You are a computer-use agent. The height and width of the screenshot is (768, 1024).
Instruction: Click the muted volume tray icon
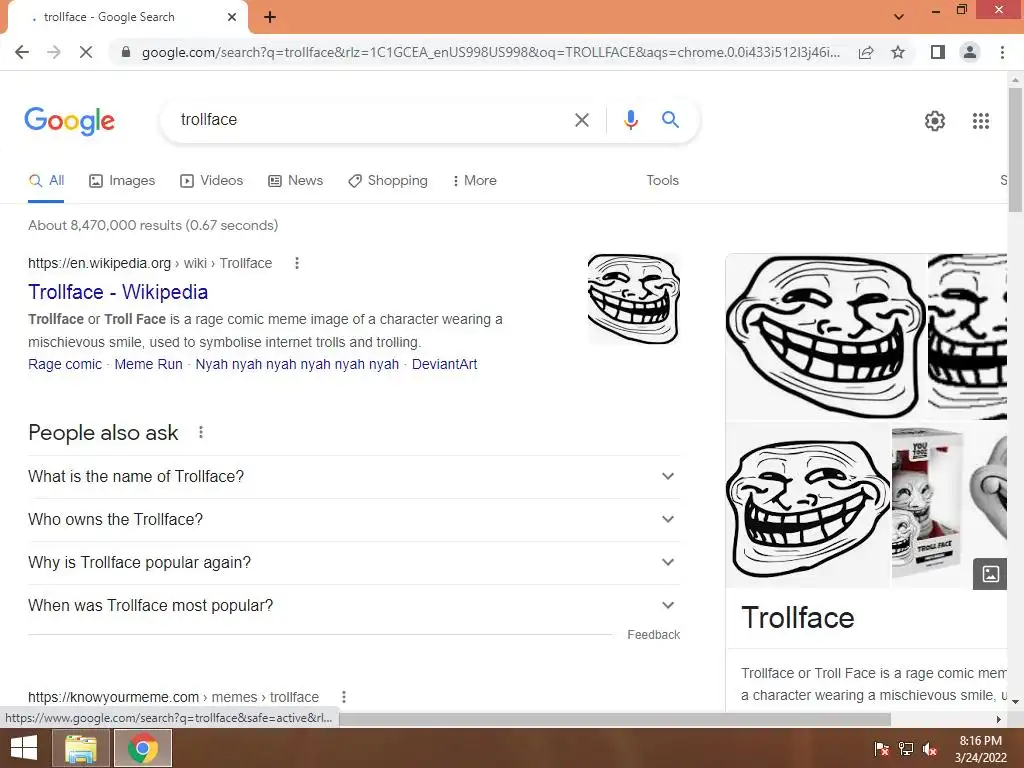pyautogui.click(x=930, y=749)
